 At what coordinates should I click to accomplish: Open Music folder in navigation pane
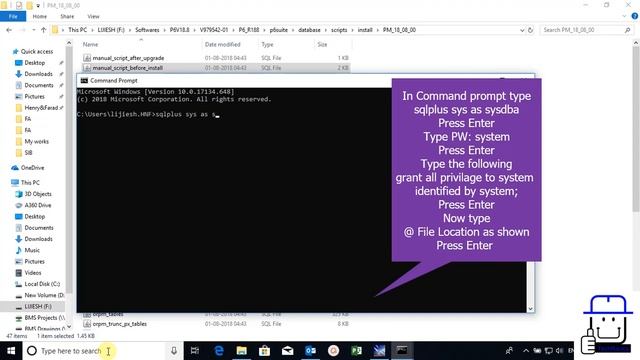click(32, 250)
